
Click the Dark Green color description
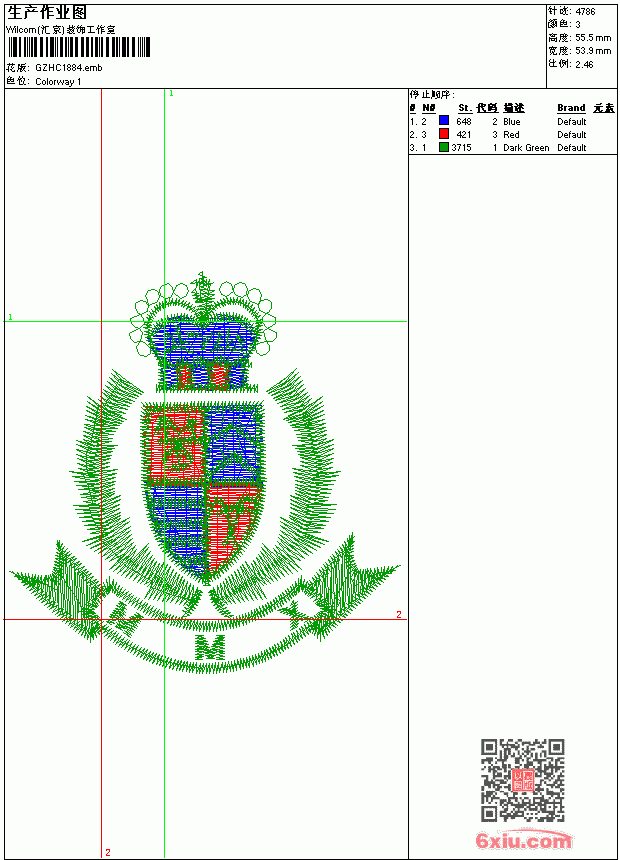coord(526,148)
